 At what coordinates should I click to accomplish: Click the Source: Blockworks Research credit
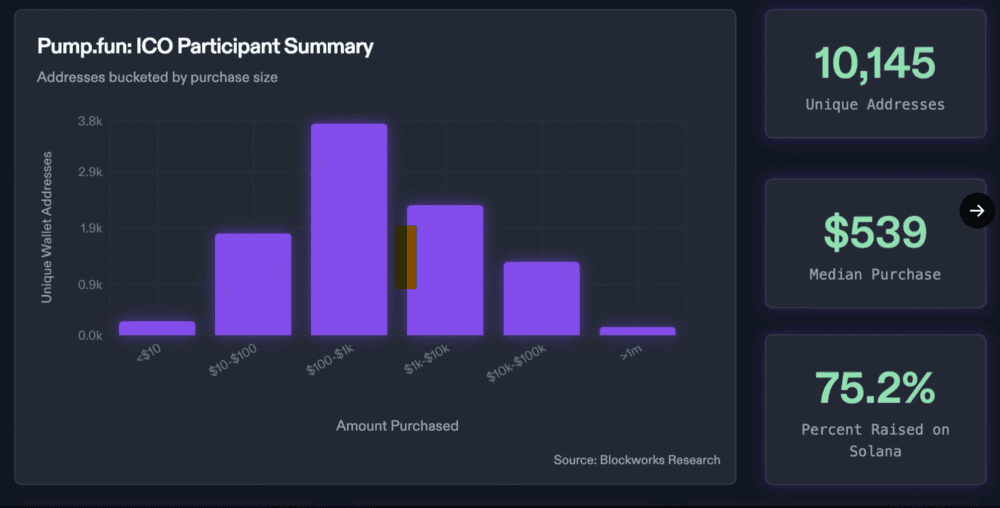[x=637, y=460]
